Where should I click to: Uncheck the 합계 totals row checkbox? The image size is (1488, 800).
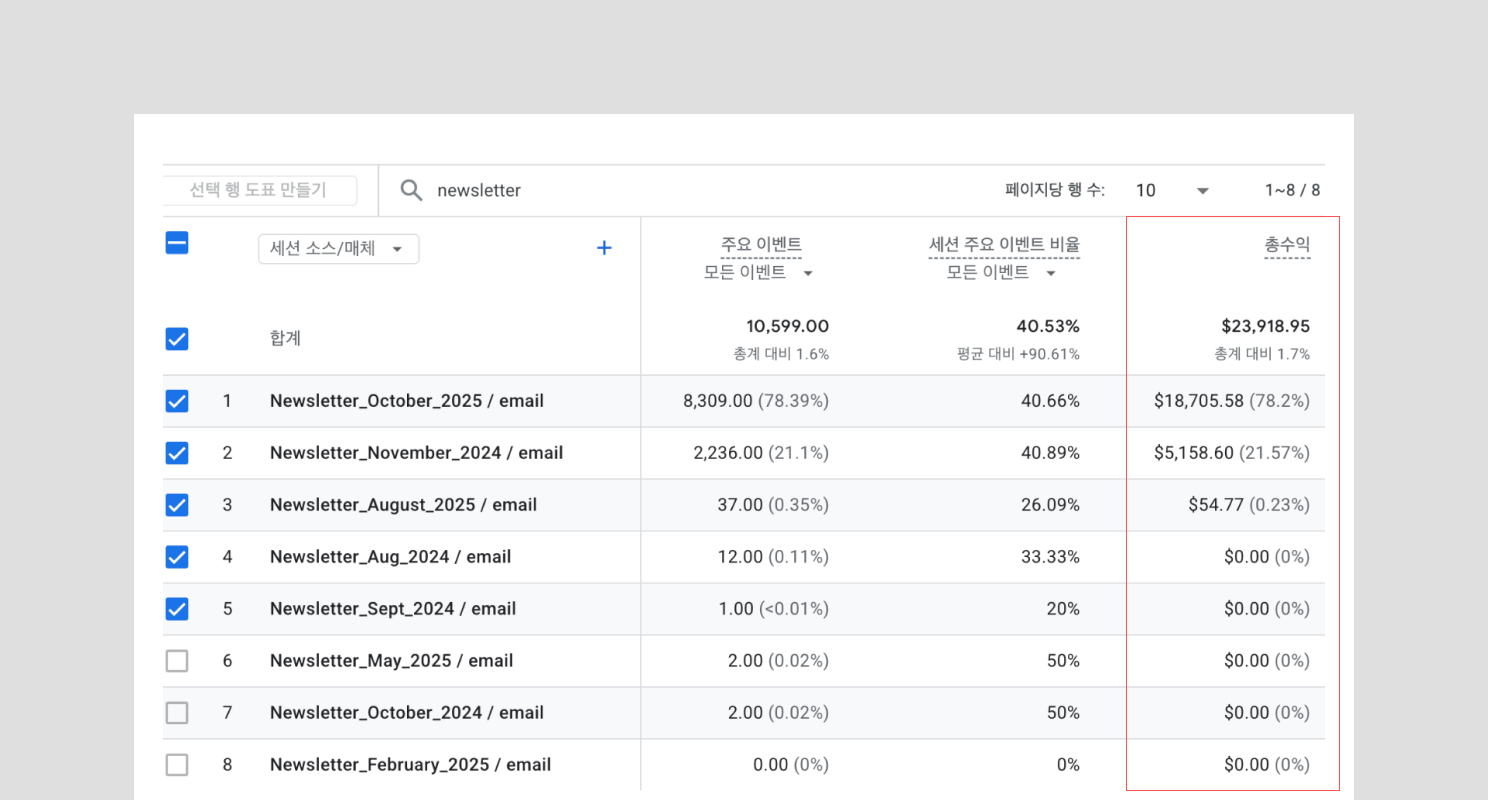pyautogui.click(x=177, y=339)
